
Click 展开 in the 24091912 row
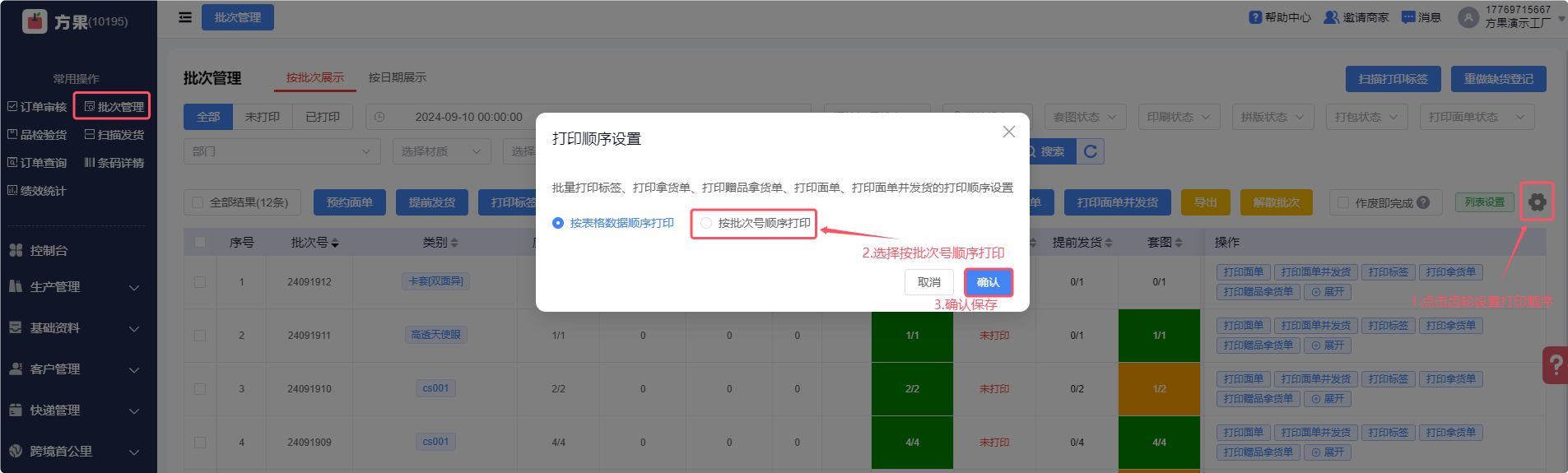[1328, 292]
